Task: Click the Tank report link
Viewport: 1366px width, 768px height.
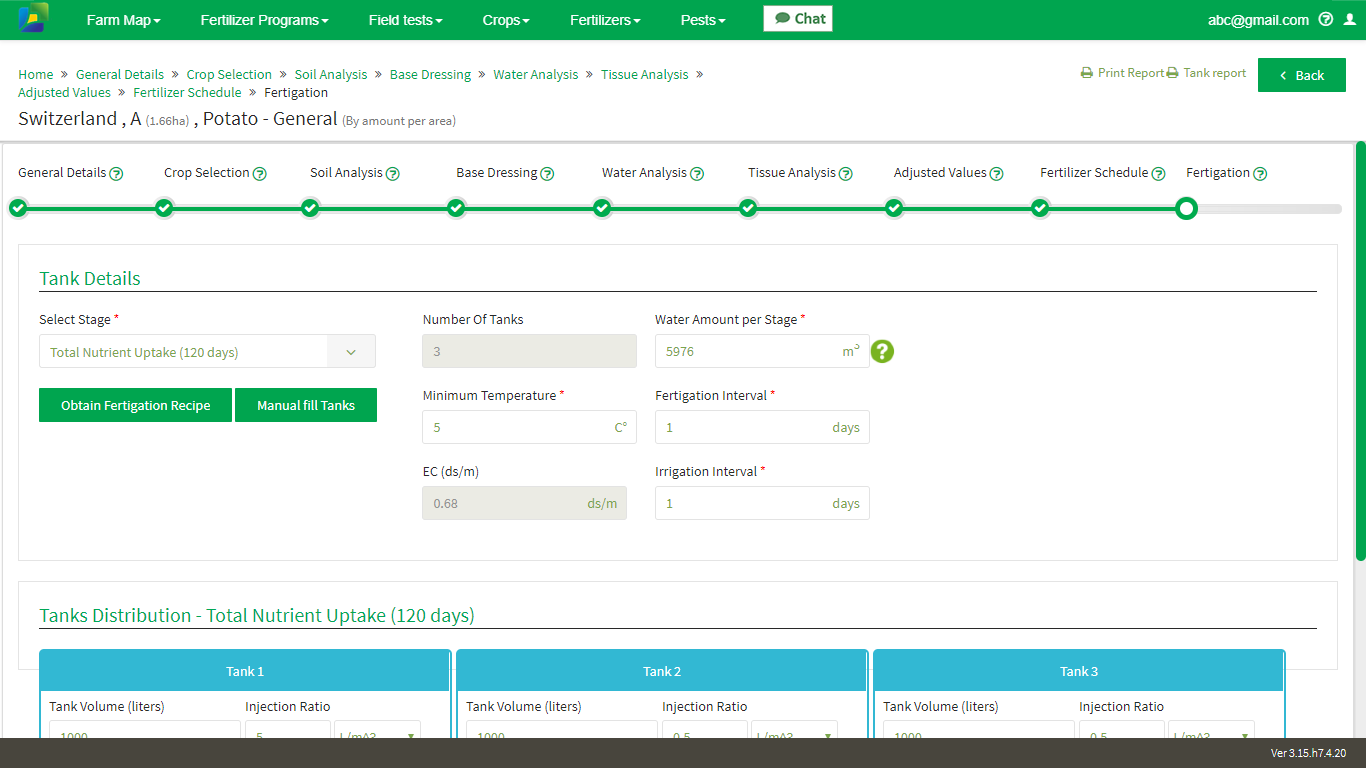Action: [x=1206, y=73]
